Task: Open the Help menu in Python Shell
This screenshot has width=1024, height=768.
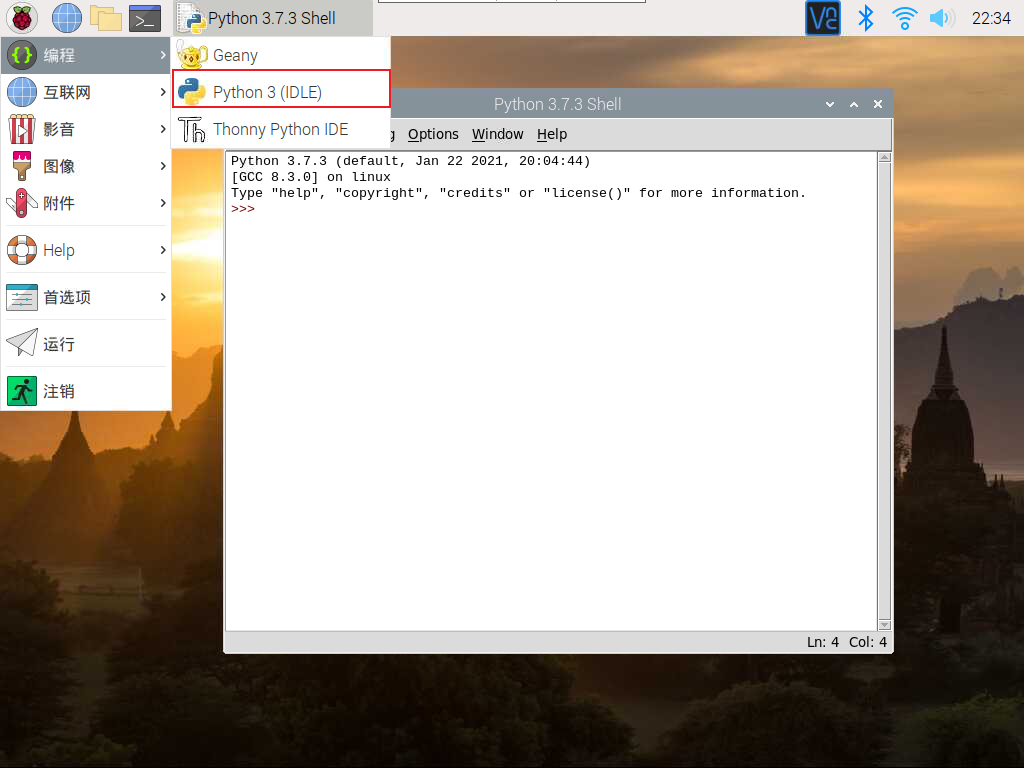Action: click(552, 135)
